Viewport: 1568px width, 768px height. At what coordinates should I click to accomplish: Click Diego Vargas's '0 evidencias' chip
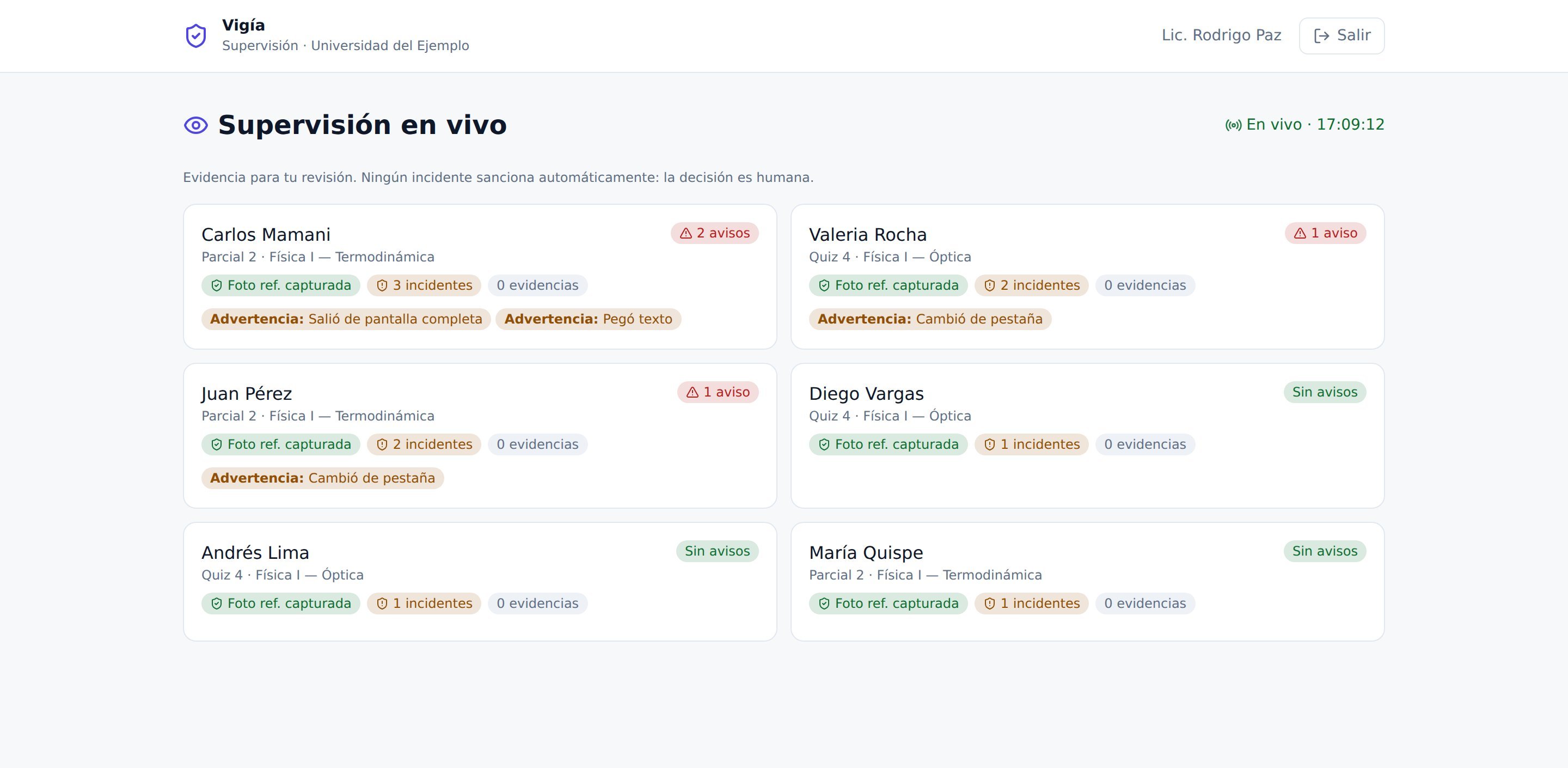[1145, 444]
